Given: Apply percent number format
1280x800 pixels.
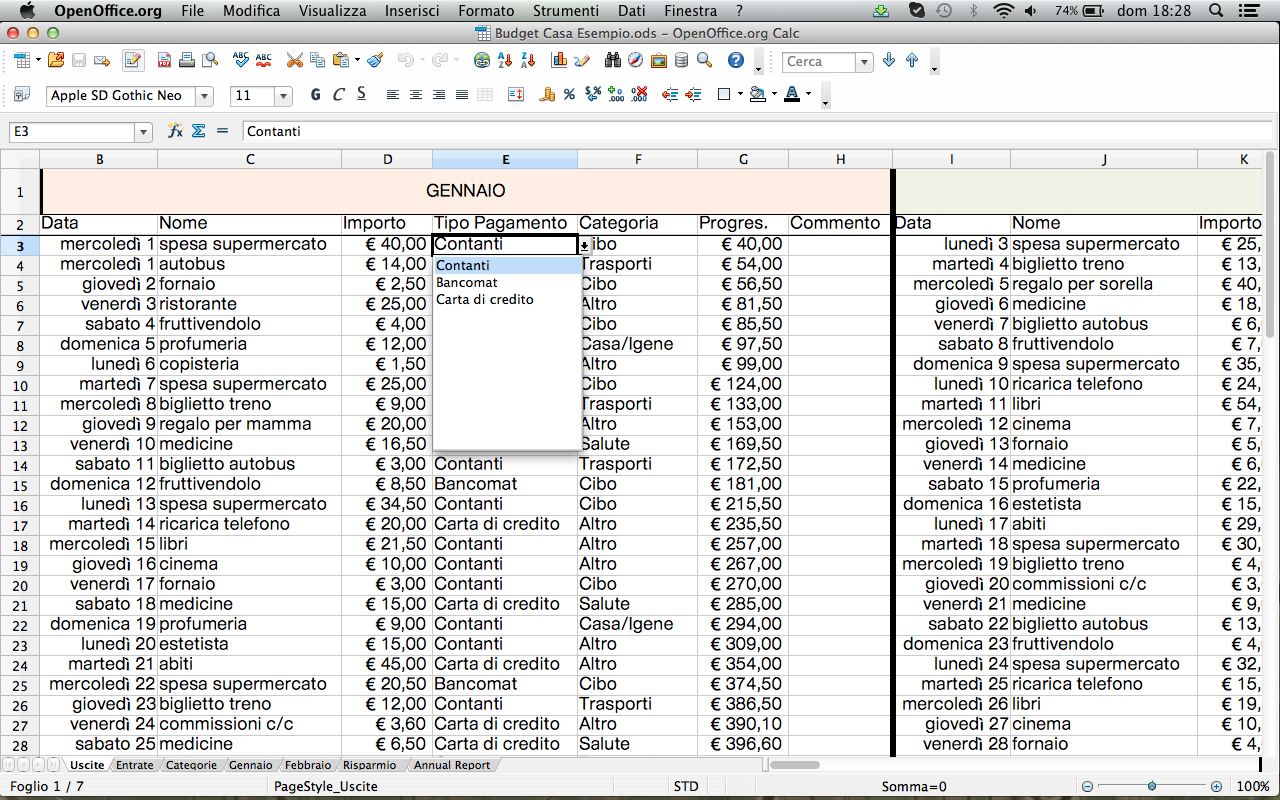Looking at the screenshot, I should (x=568, y=94).
